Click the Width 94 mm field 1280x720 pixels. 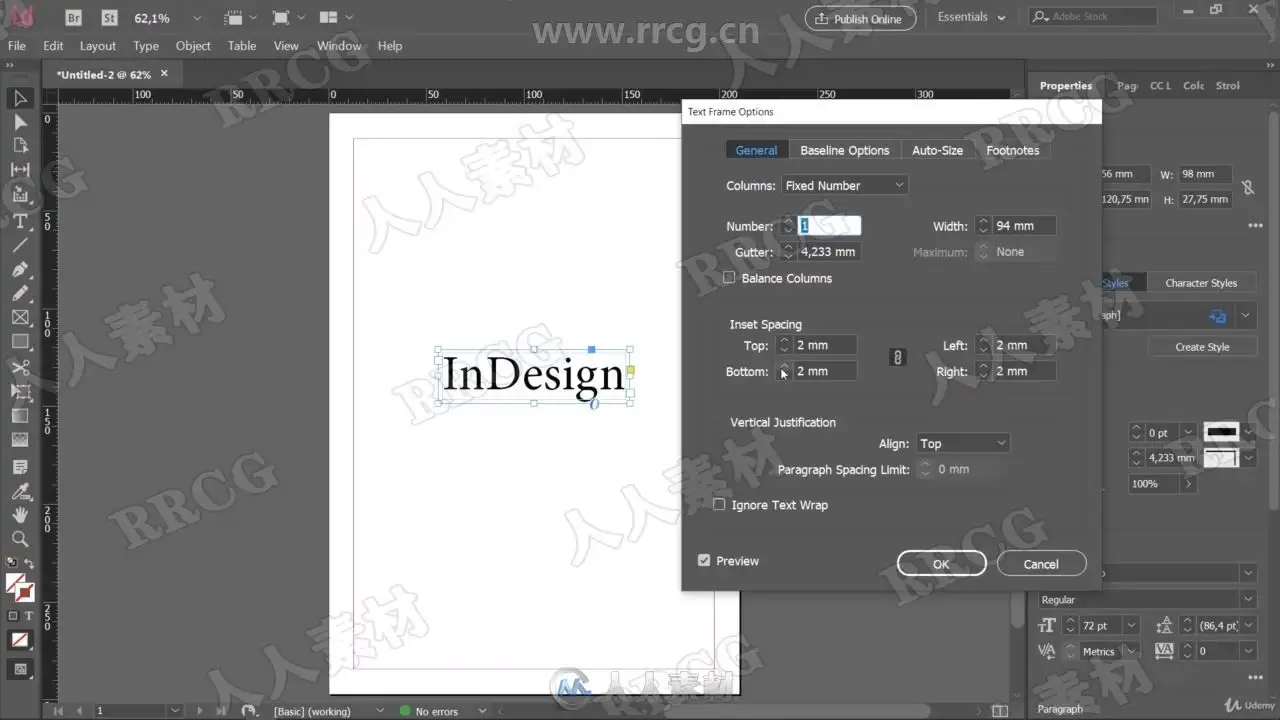coord(1024,226)
